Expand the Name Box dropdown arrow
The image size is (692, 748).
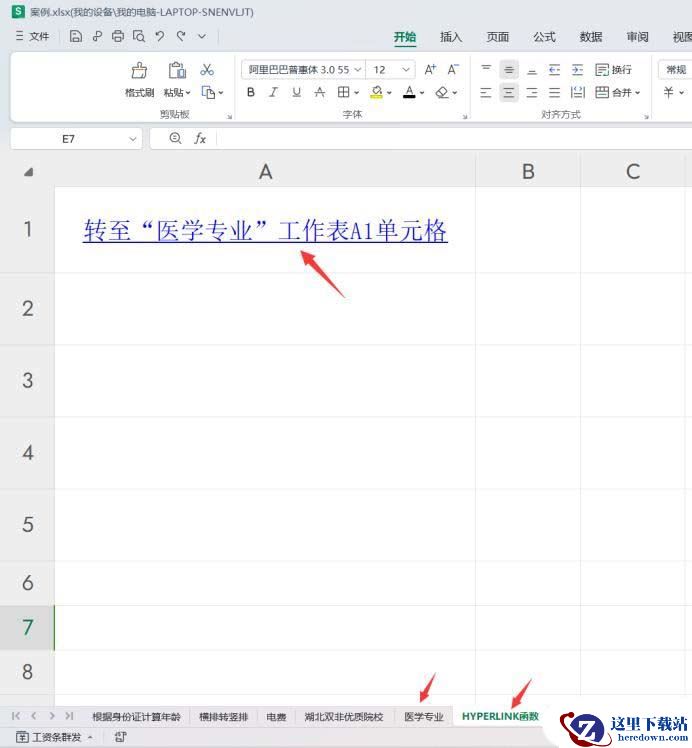(x=133, y=139)
